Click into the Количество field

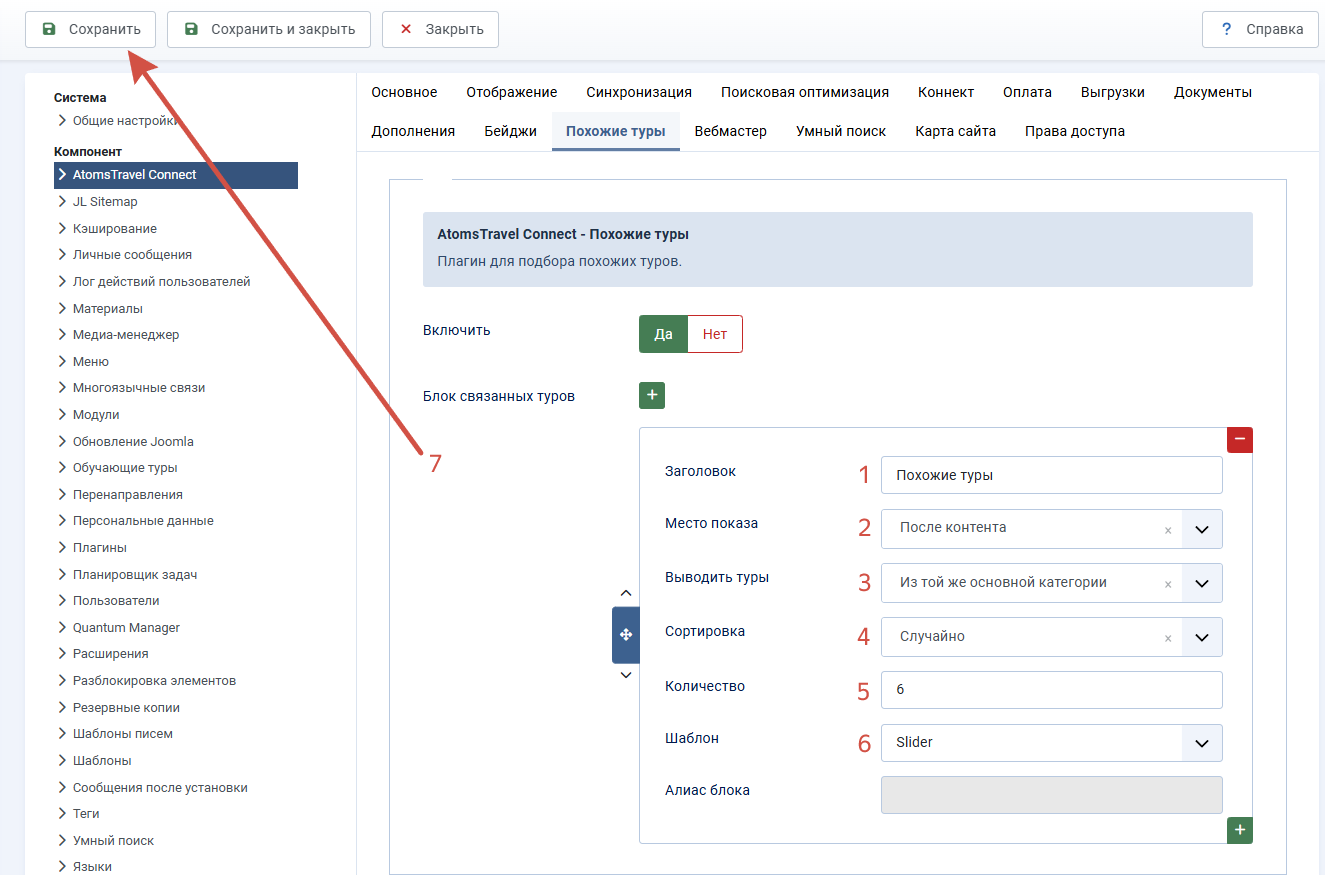point(1052,690)
